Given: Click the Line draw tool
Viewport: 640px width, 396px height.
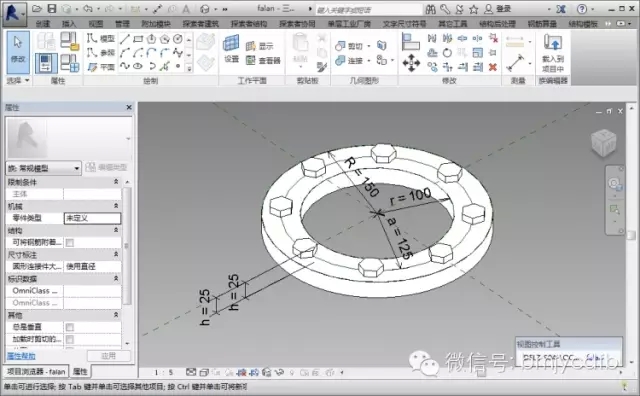Looking at the screenshot, I should point(125,39).
